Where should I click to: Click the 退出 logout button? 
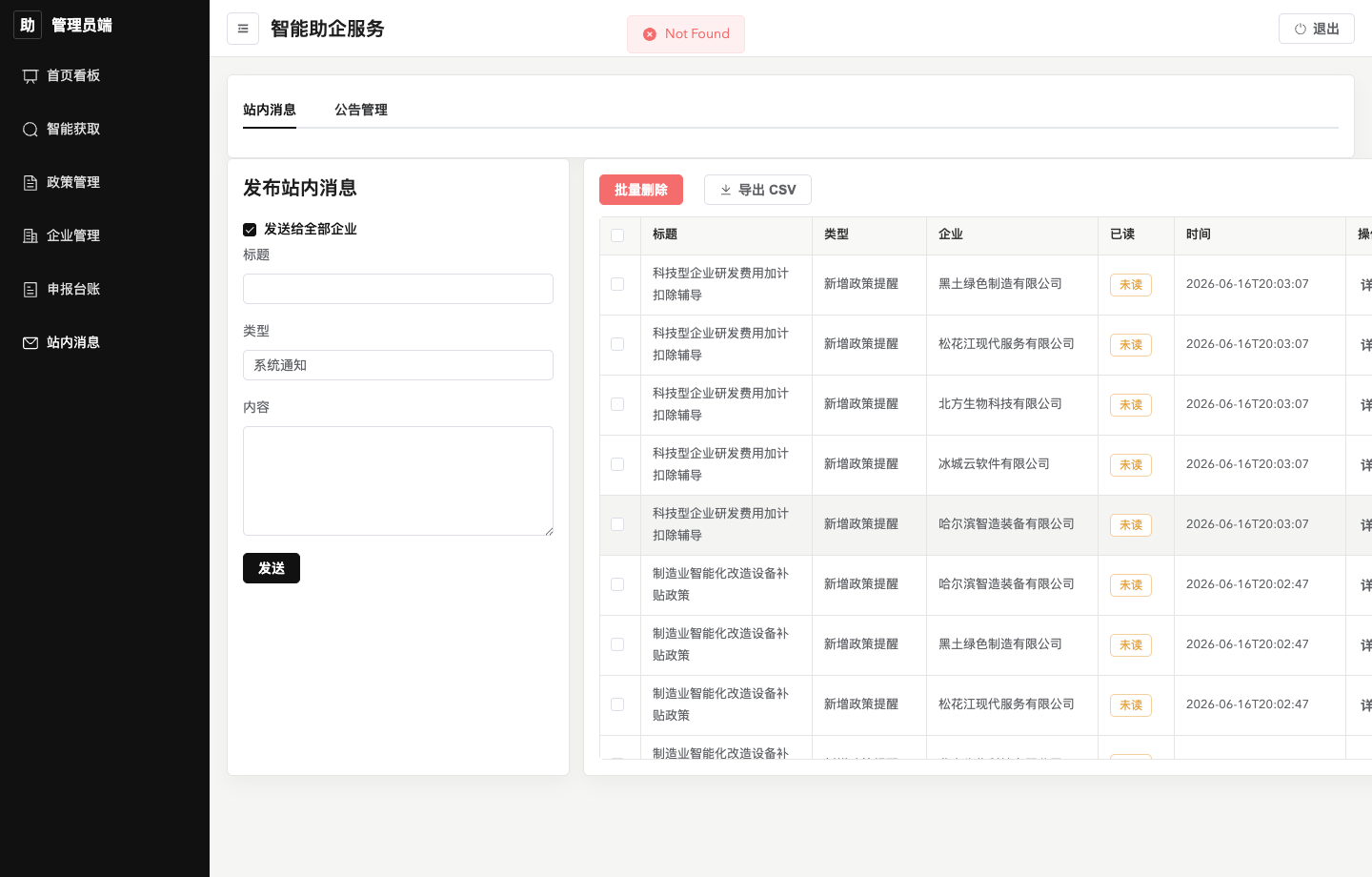1317,29
